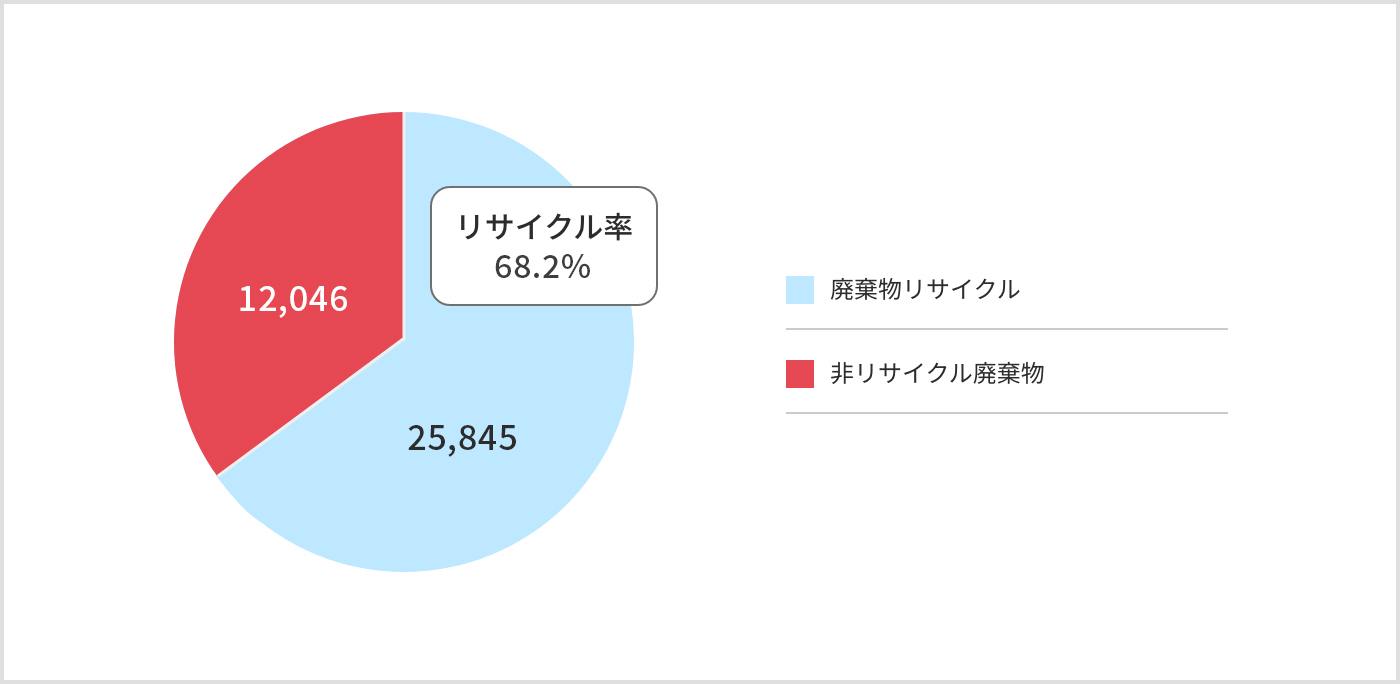Click divider line below 廃棄物リサイクル legend

point(1006,329)
